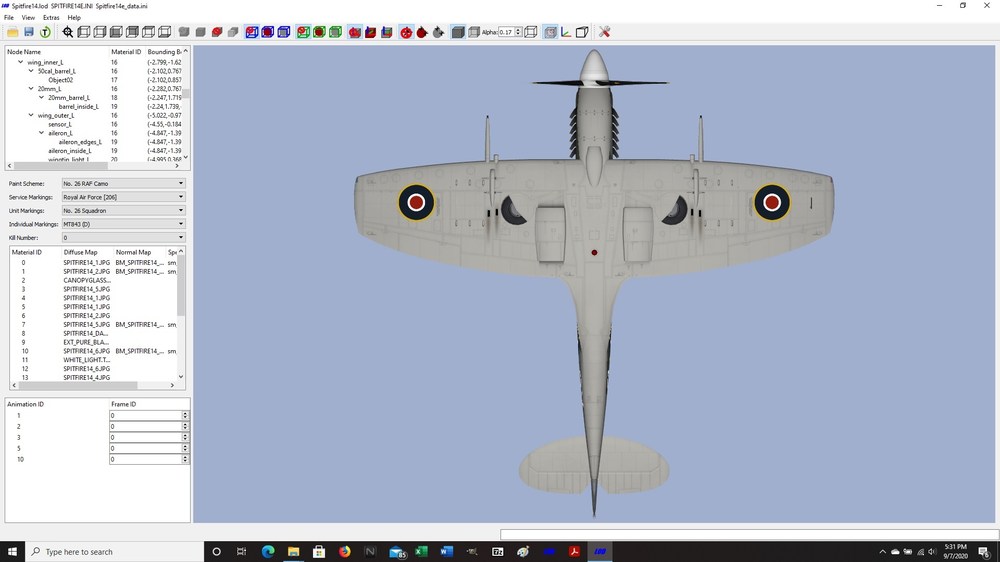
Task: Select the aileron_edges_L node
Action: pos(80,142)
